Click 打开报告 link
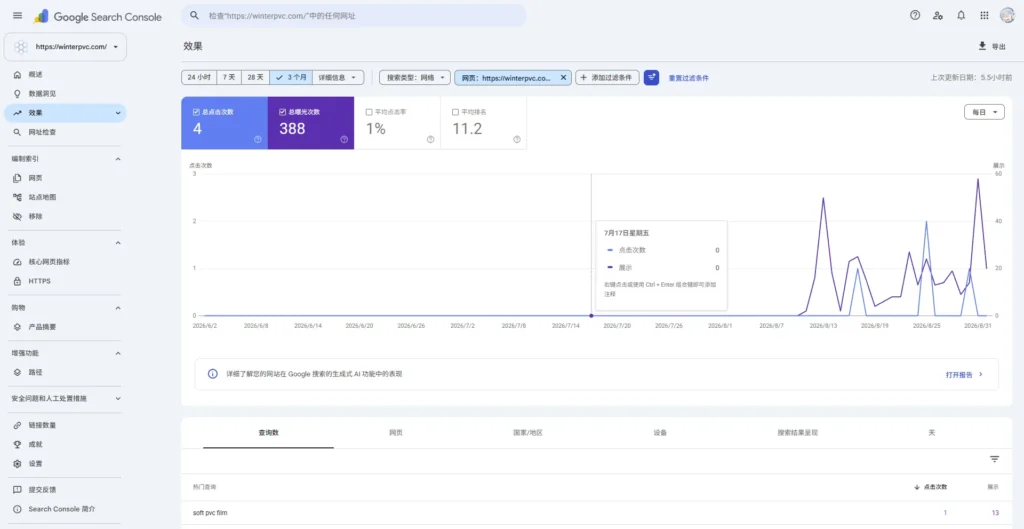Viewport: 1024px width, 529px height. (x=964, y=375)
